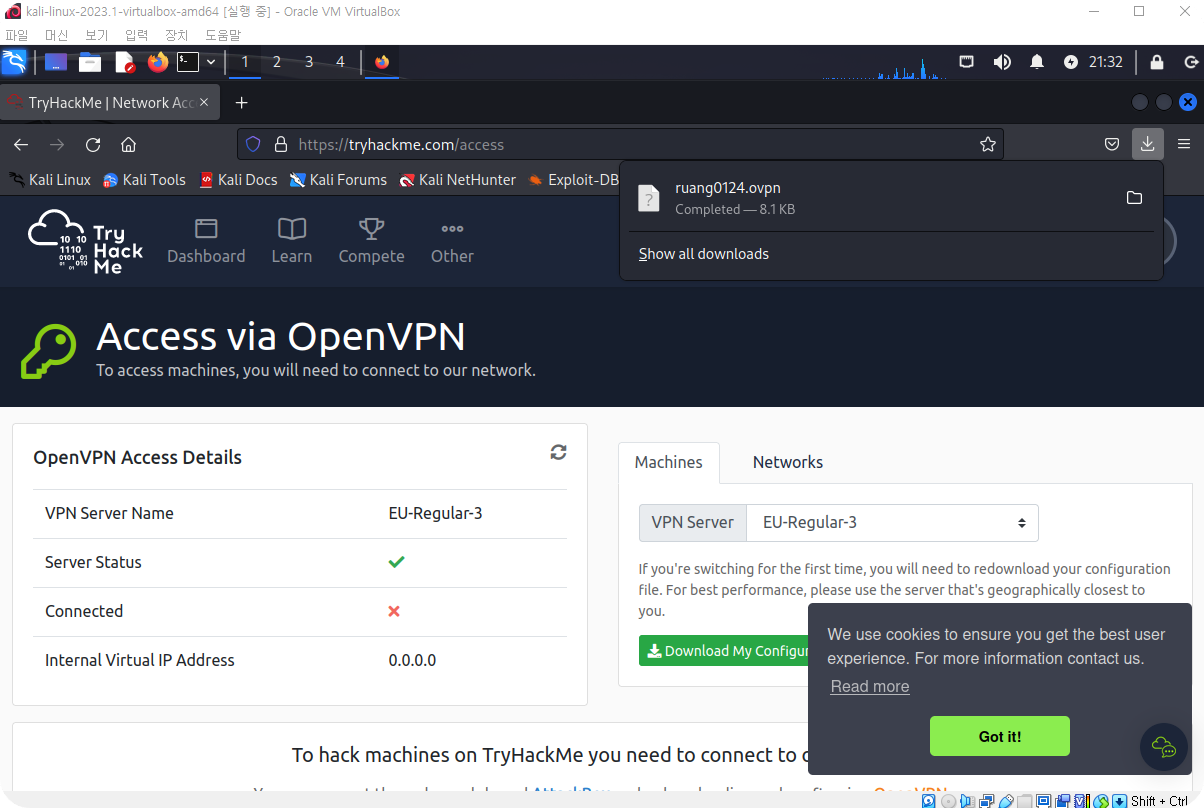Switch to workspace 3
This screenshot has height=808, width=1204.
point(309,62)
